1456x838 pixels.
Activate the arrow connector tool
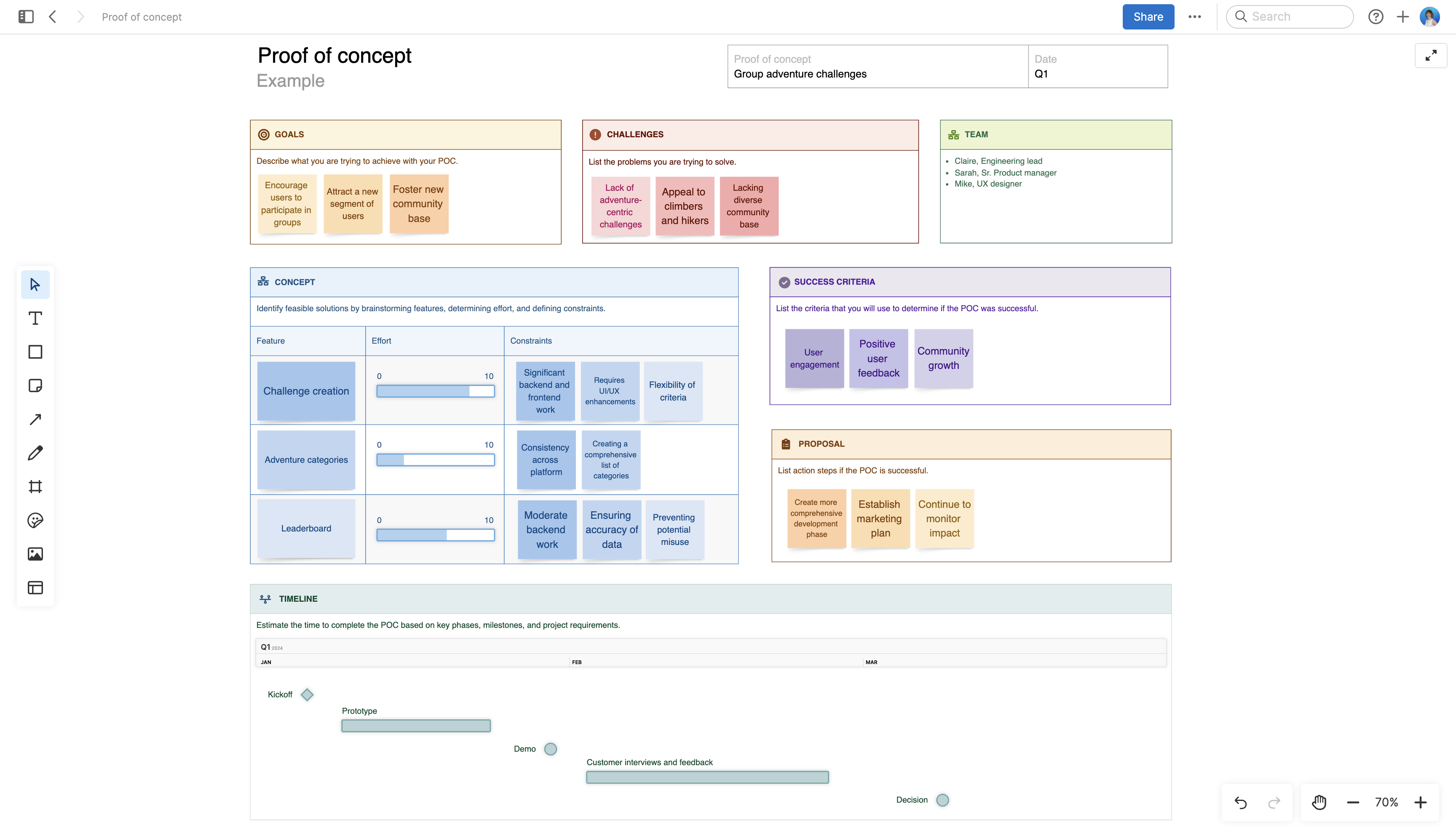pos(35,419)
